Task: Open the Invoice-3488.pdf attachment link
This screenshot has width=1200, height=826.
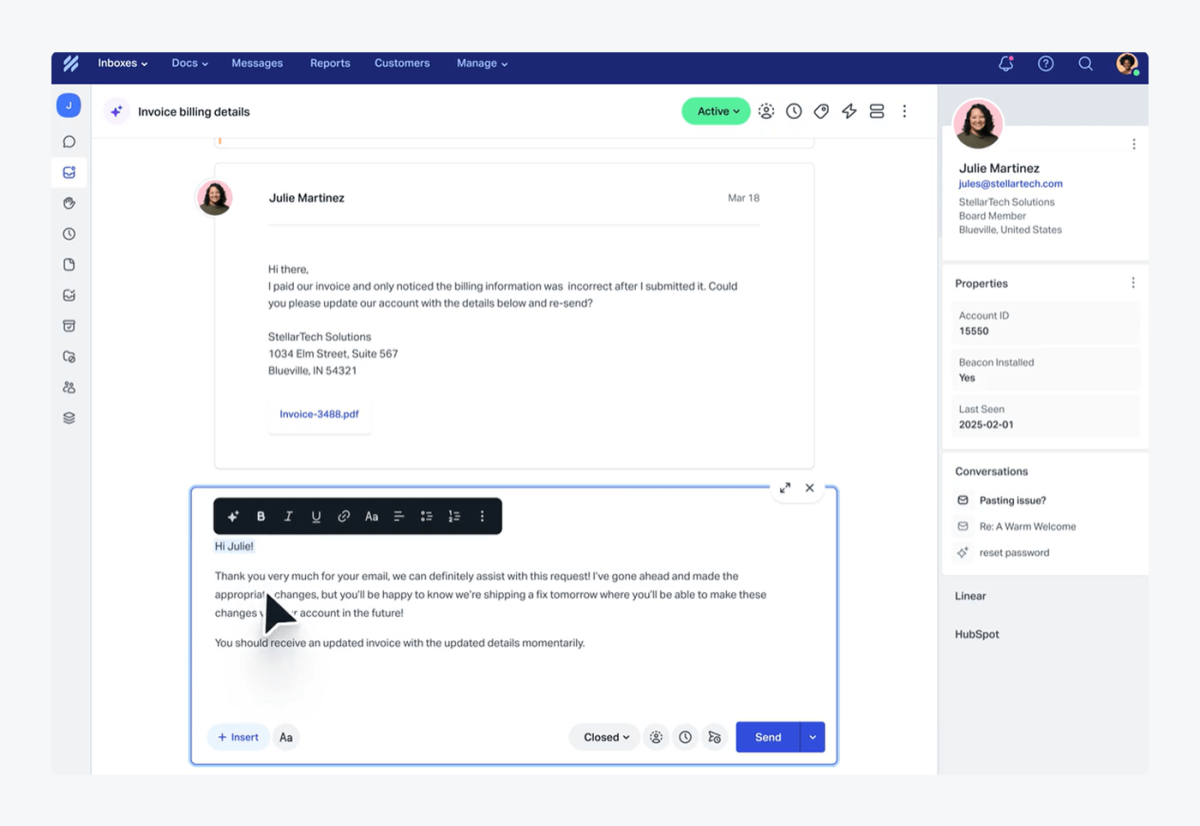Action: (319, 413)
